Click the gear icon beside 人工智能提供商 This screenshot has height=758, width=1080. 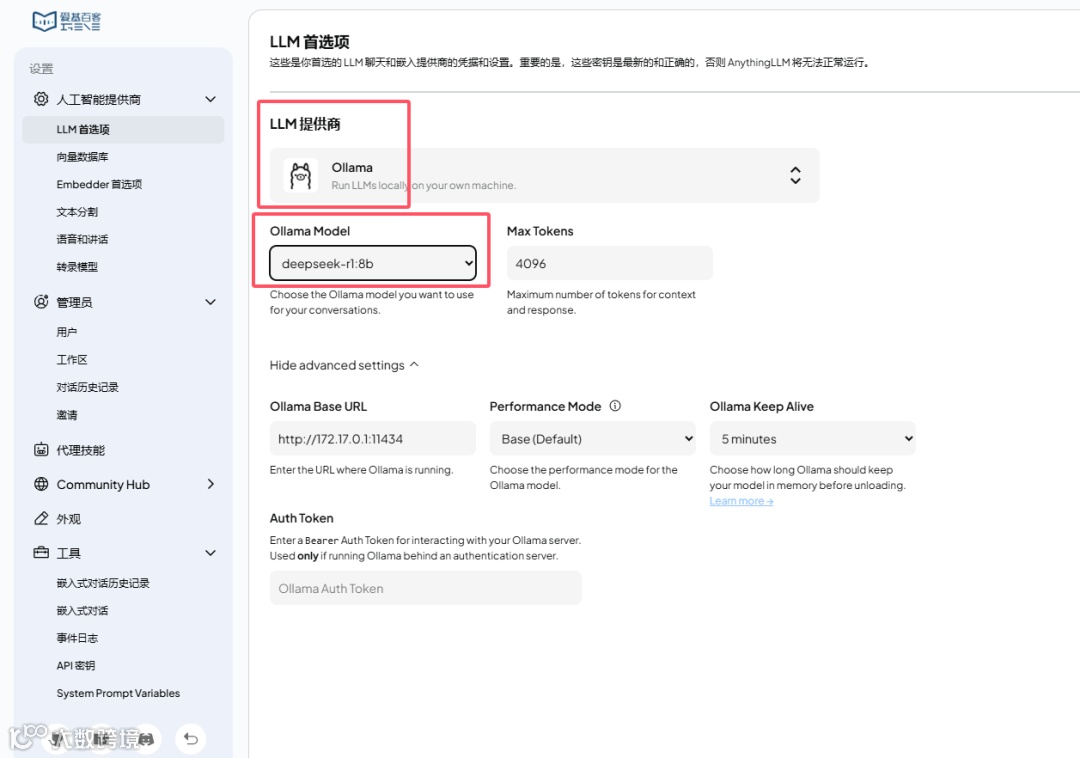pyautogui.click(x=41, y=99)
